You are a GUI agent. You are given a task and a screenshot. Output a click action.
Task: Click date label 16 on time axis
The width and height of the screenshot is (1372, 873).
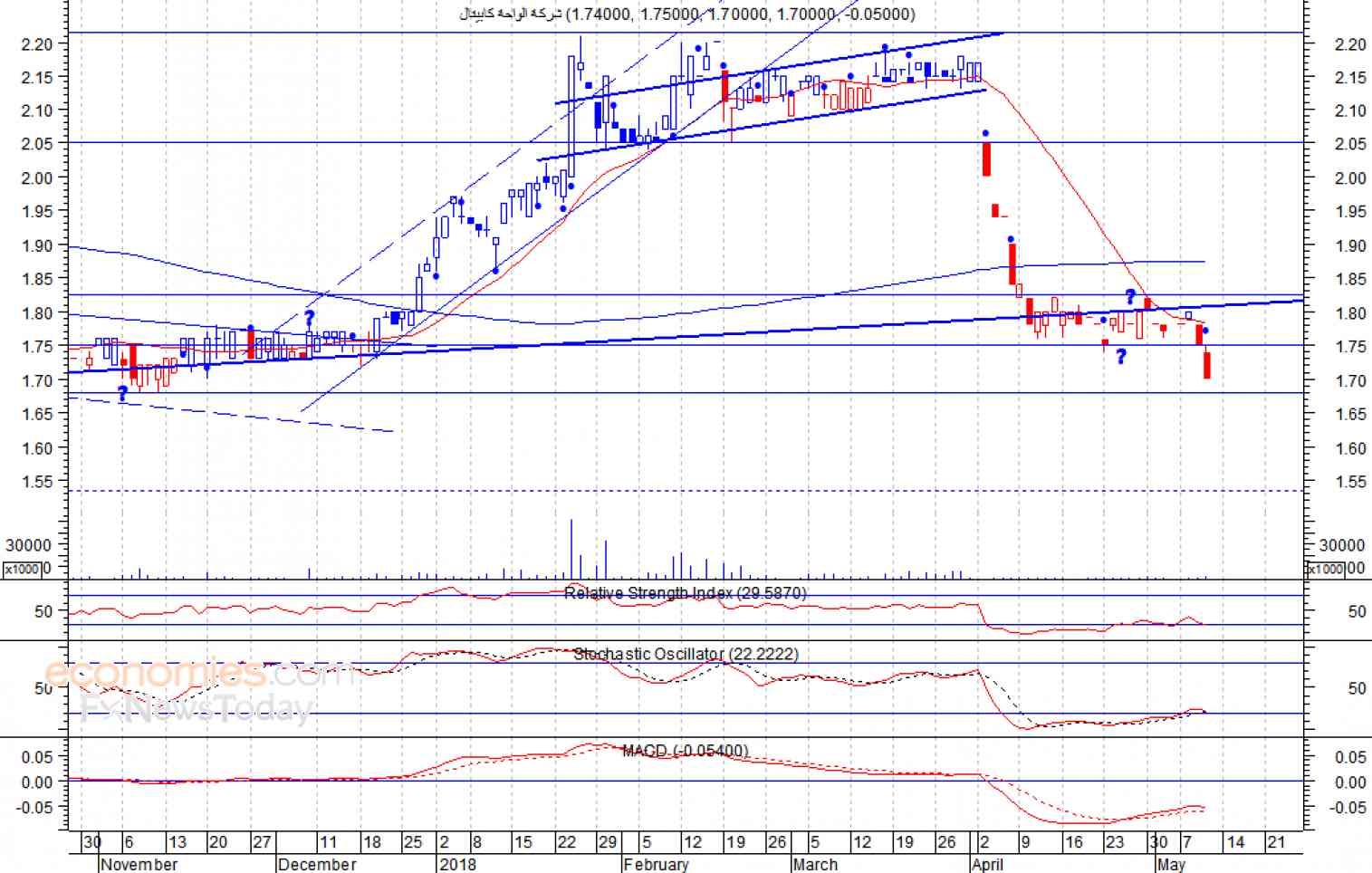tap(1073, 842)
